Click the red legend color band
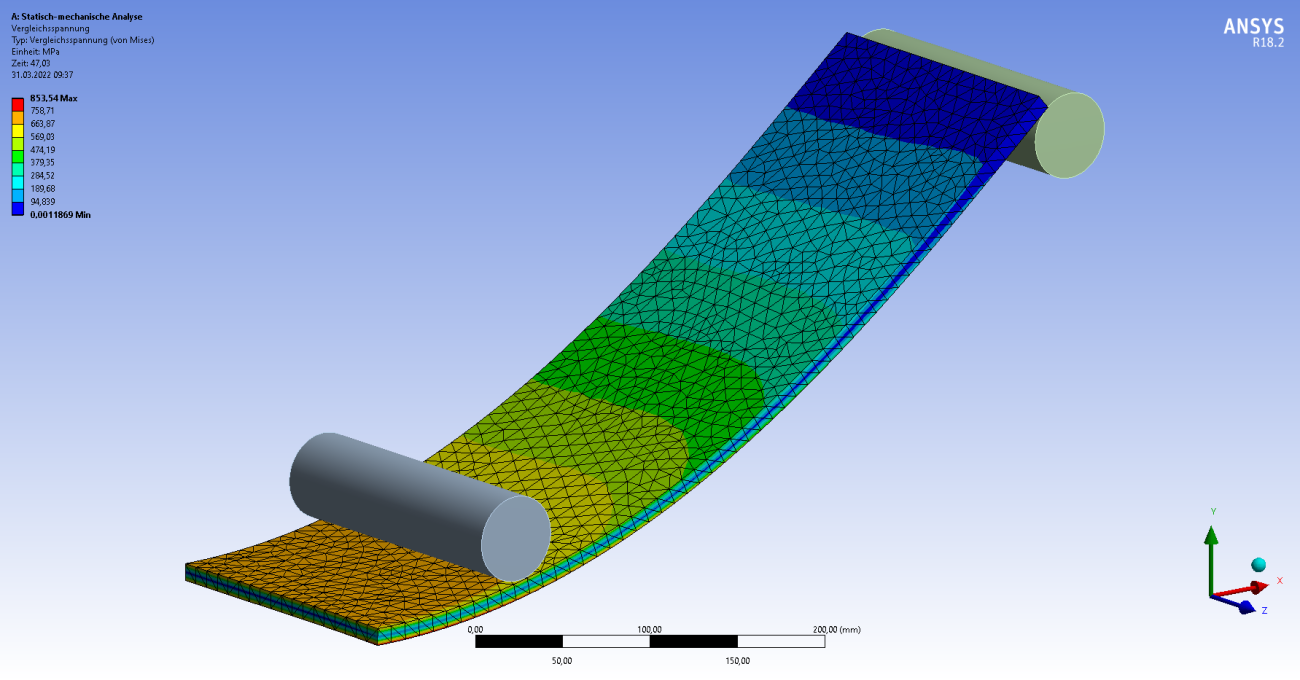This screenshot has width=1300, height=680. tap(17, 104)
